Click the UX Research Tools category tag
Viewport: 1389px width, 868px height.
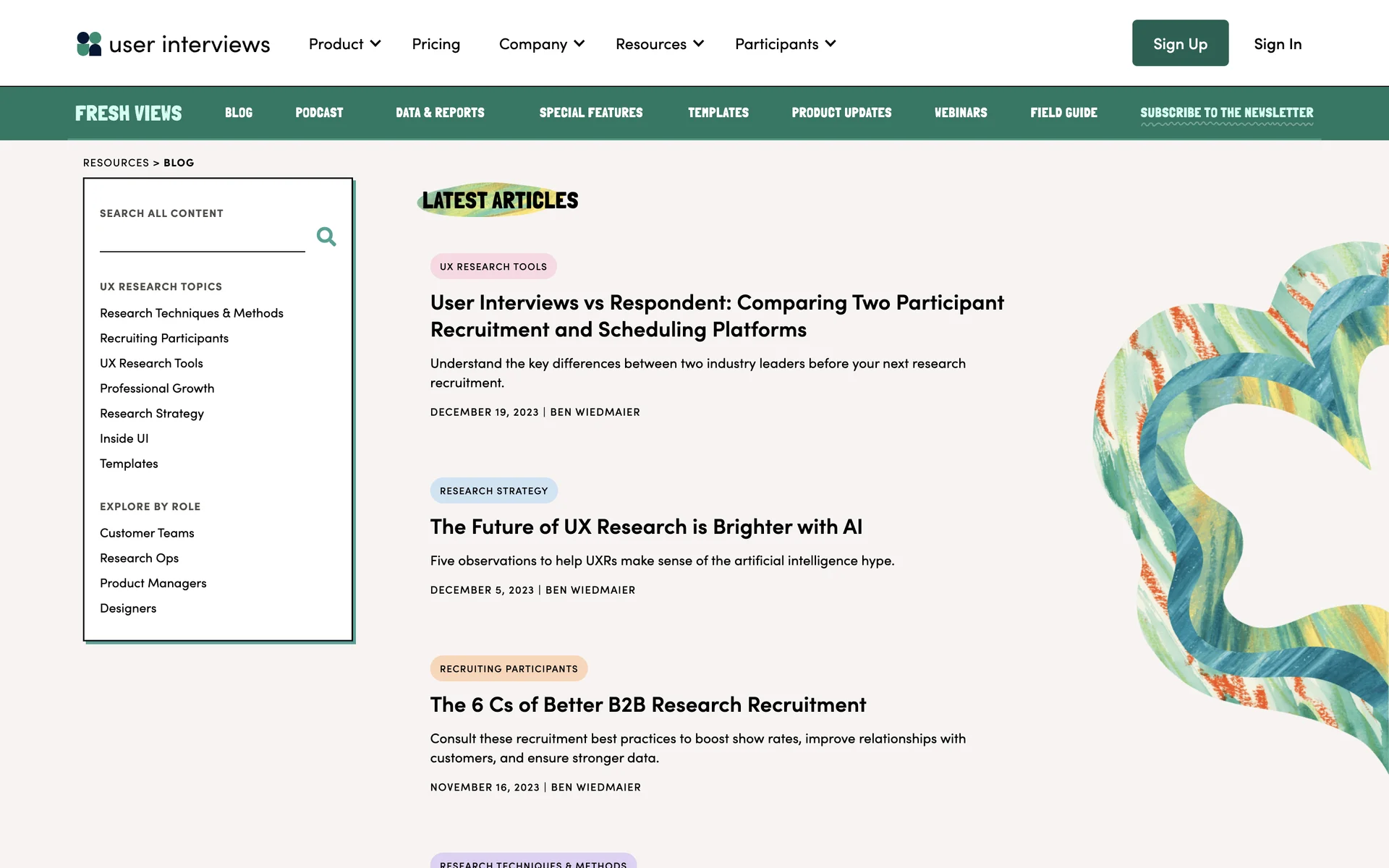[493, 266]
